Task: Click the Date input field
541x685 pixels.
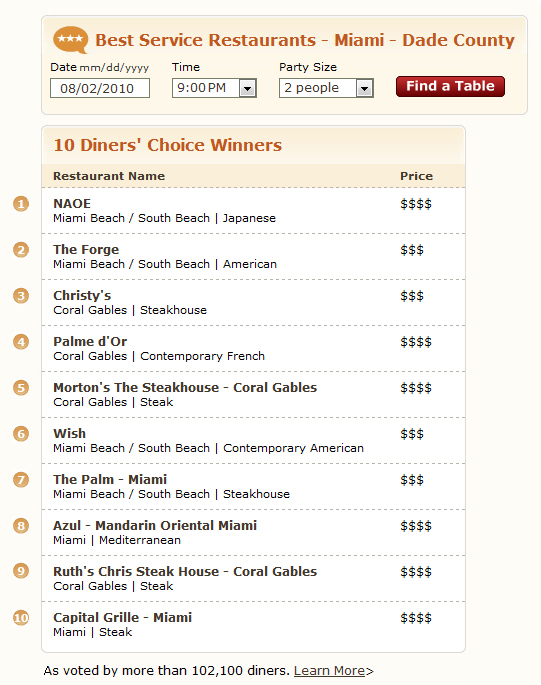Action: (100, 88)
